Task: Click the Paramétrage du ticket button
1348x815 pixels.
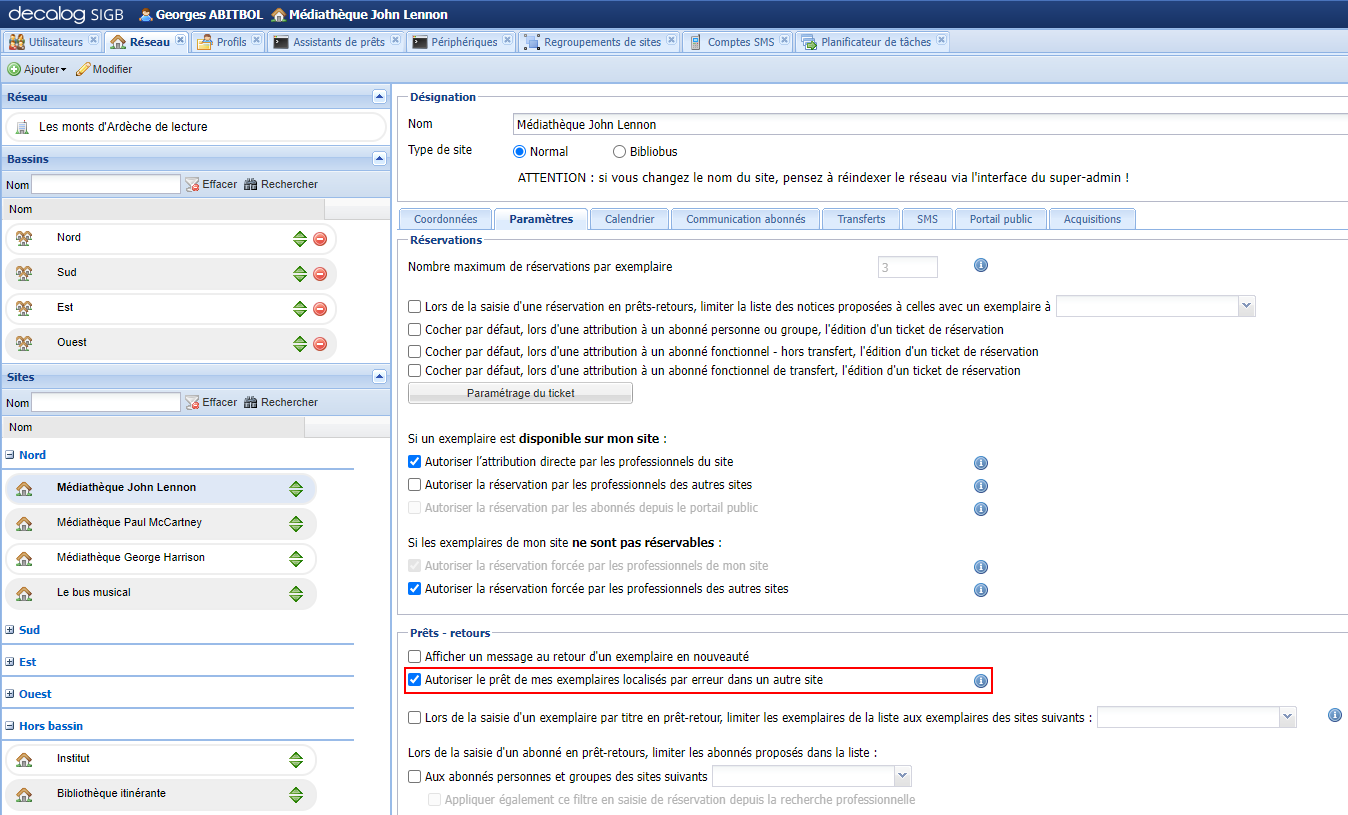Action: (x=519, y=392)
